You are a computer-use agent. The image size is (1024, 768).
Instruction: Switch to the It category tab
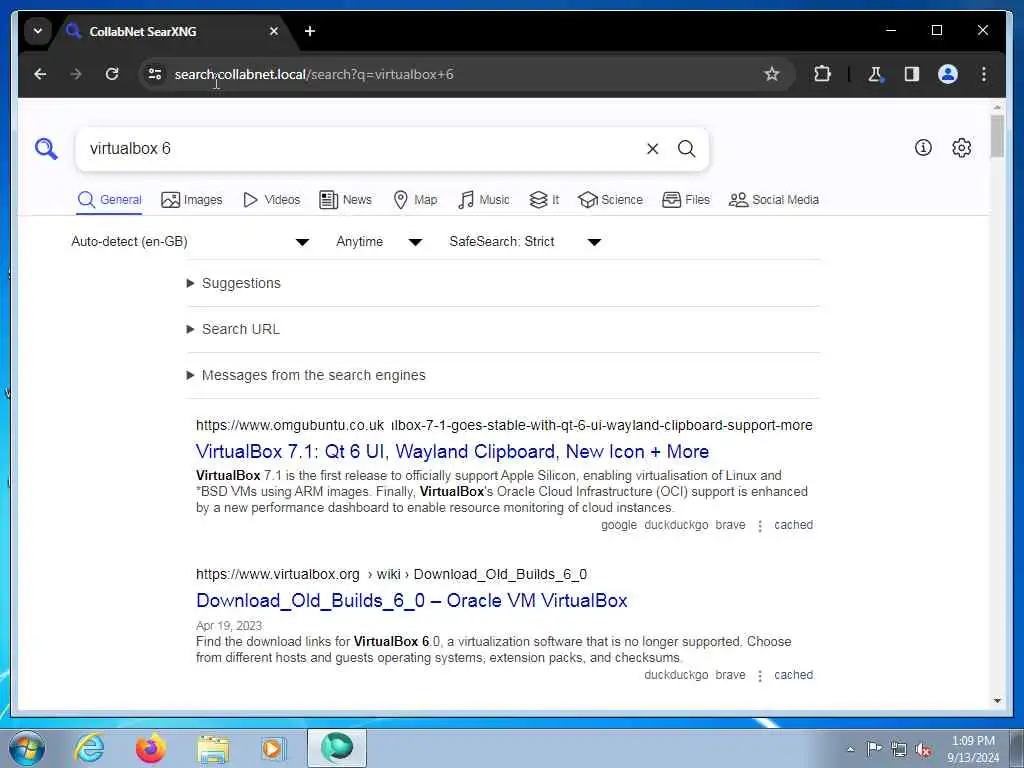544,199
